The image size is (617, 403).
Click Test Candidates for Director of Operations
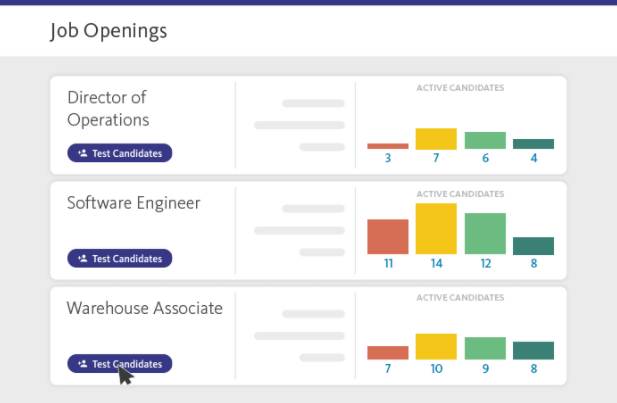point(120,153)
